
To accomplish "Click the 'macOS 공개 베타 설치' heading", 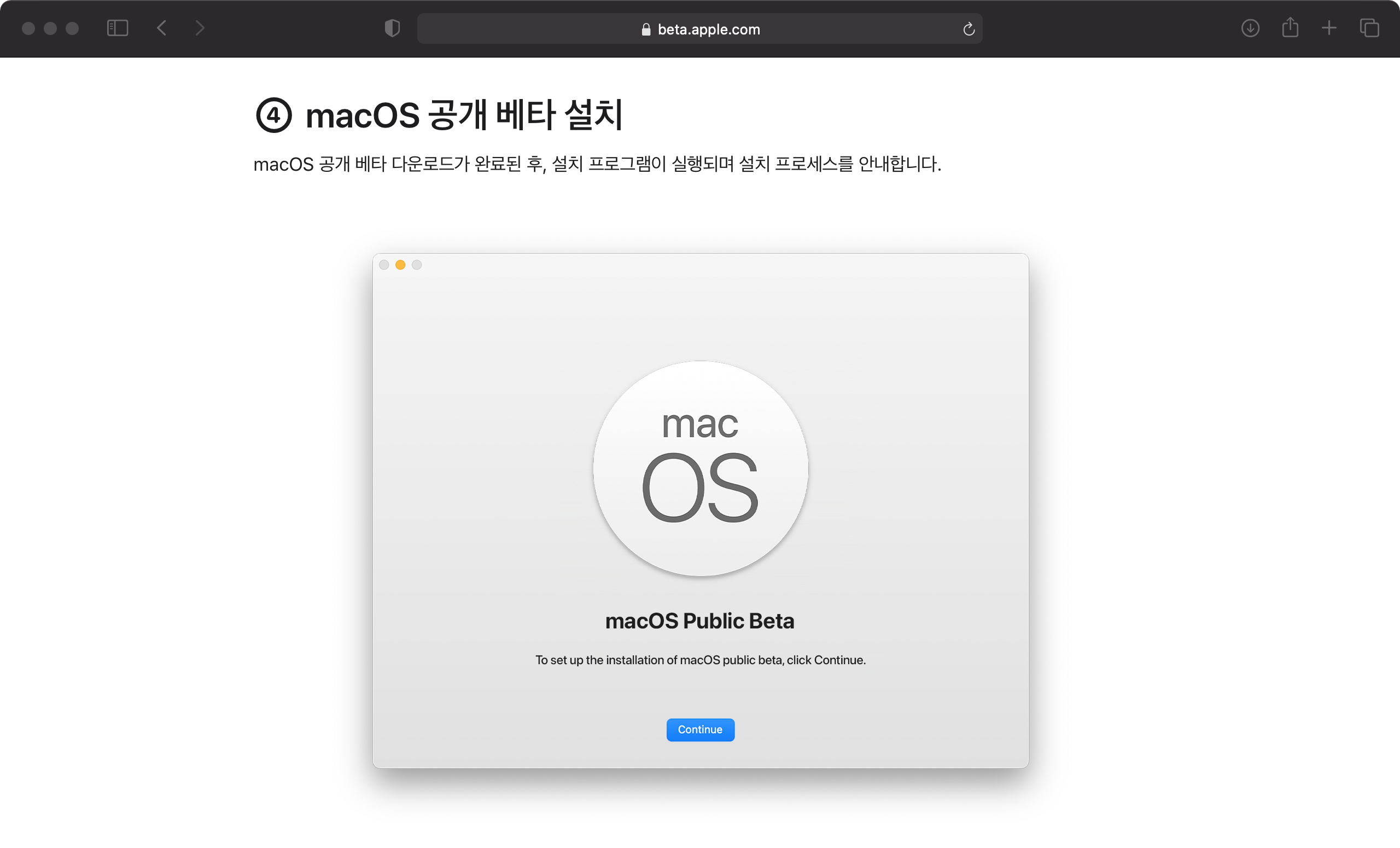I will coord(464,115).
